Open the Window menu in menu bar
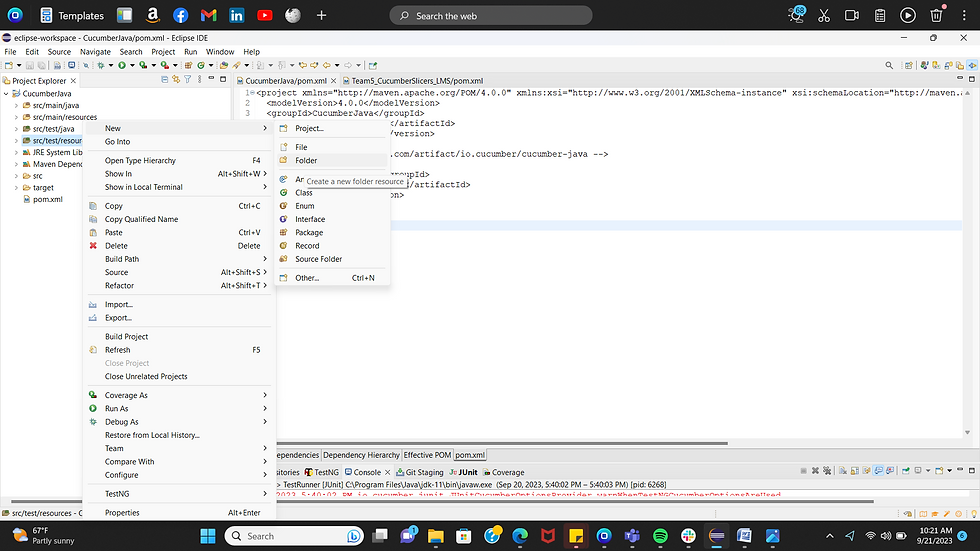The width and height of the screenshot is (980, 551). [x=220, y=52]
